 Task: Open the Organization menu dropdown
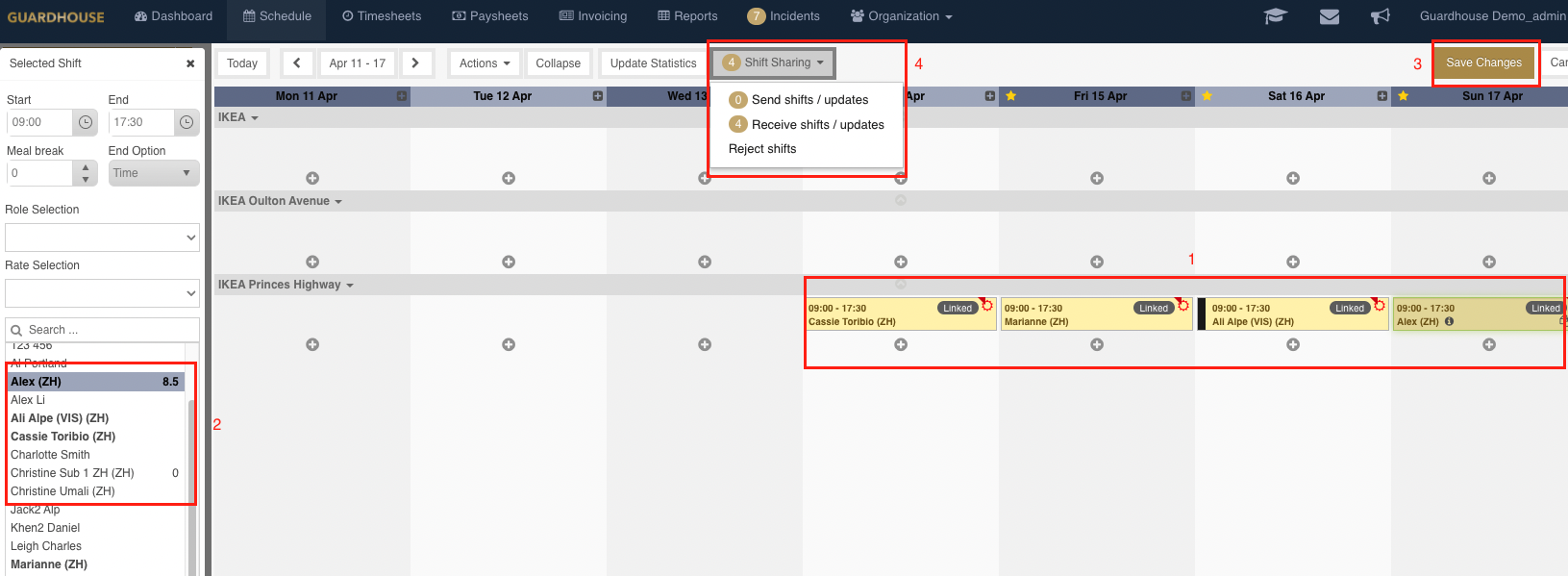(x=902, y=16)
